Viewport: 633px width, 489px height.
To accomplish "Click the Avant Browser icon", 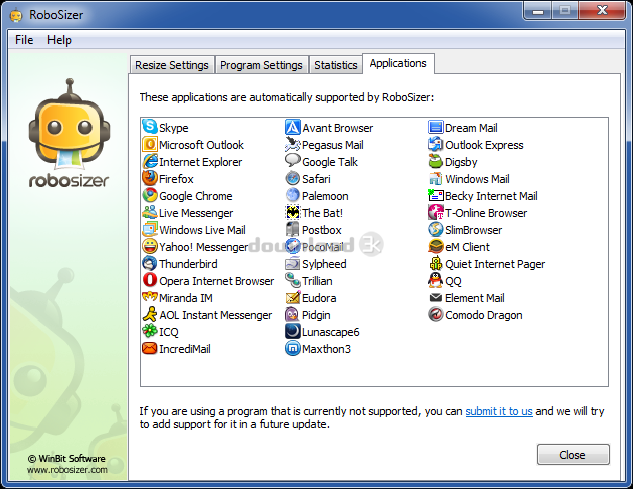I will [293, 127].
